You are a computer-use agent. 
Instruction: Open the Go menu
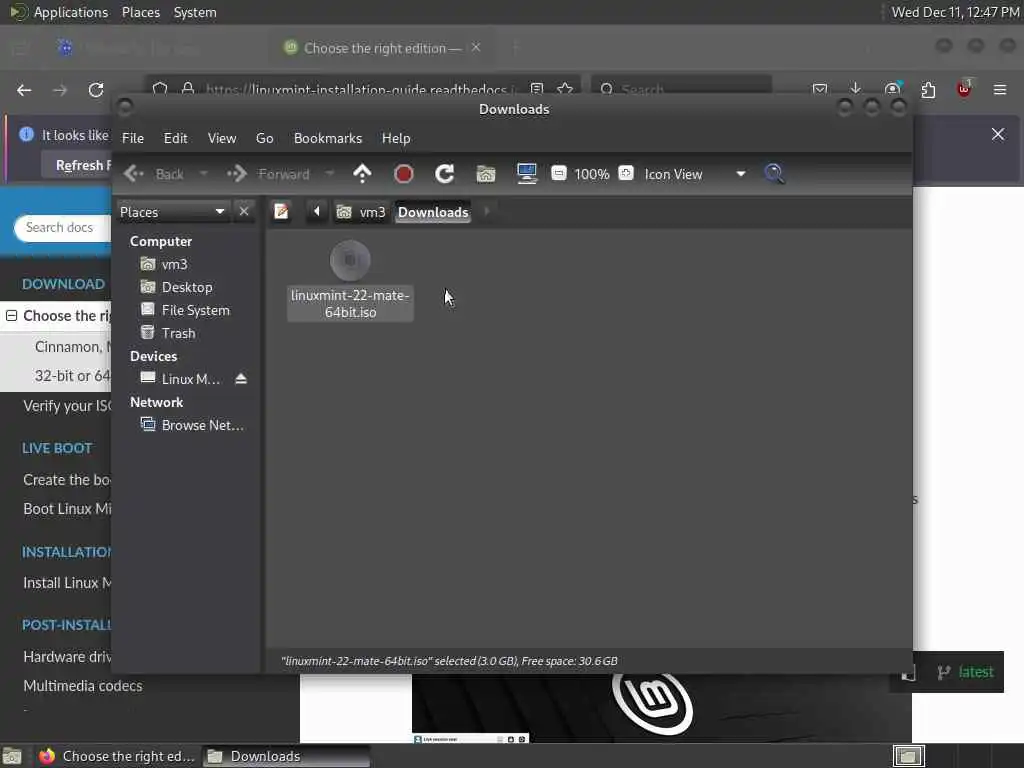pyautogui.click(x=264, y=138)
